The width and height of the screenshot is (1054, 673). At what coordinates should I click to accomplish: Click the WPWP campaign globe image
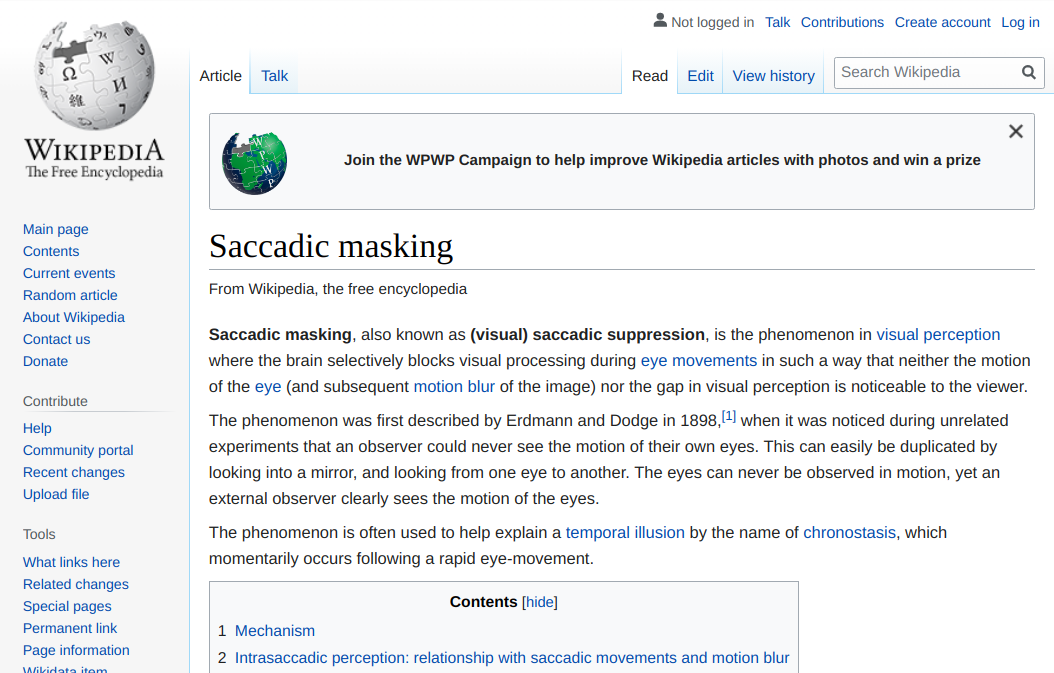pyautogui.click(x=255, y=163)
